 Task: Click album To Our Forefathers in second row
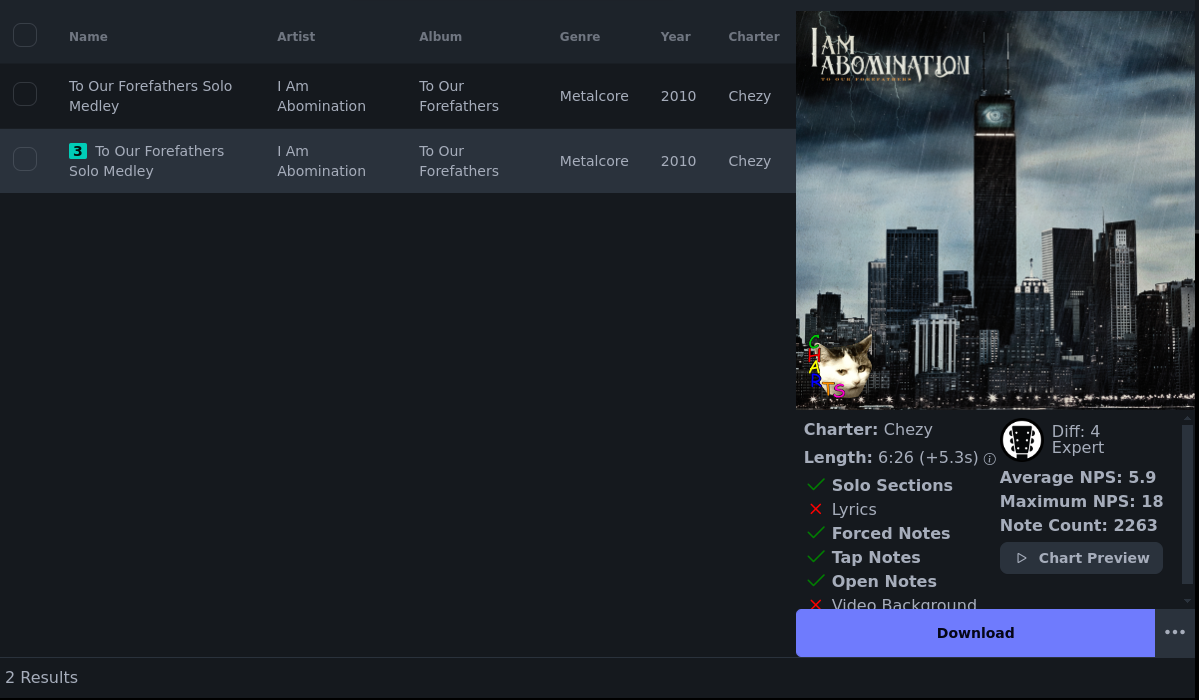[x=459, y=161]
